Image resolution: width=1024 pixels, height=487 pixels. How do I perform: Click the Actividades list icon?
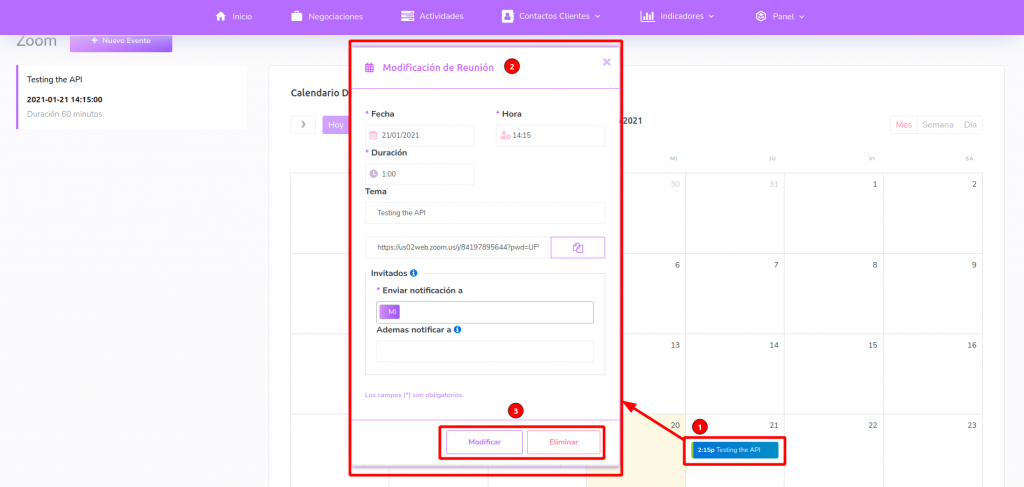[408, 16]
